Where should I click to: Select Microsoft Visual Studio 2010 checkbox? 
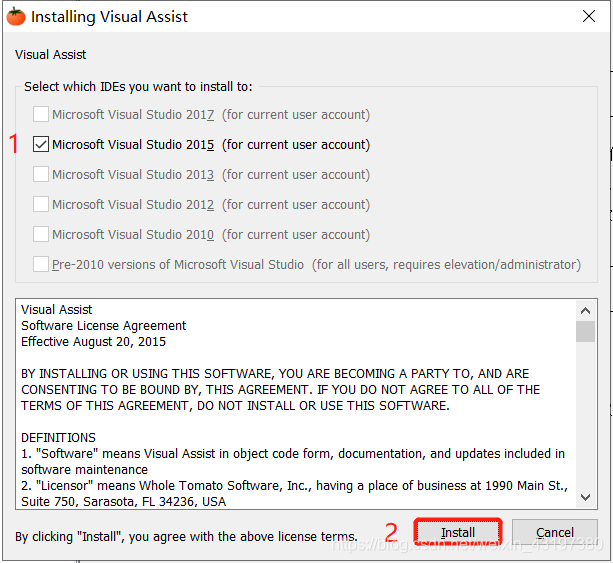pos(41,235)
